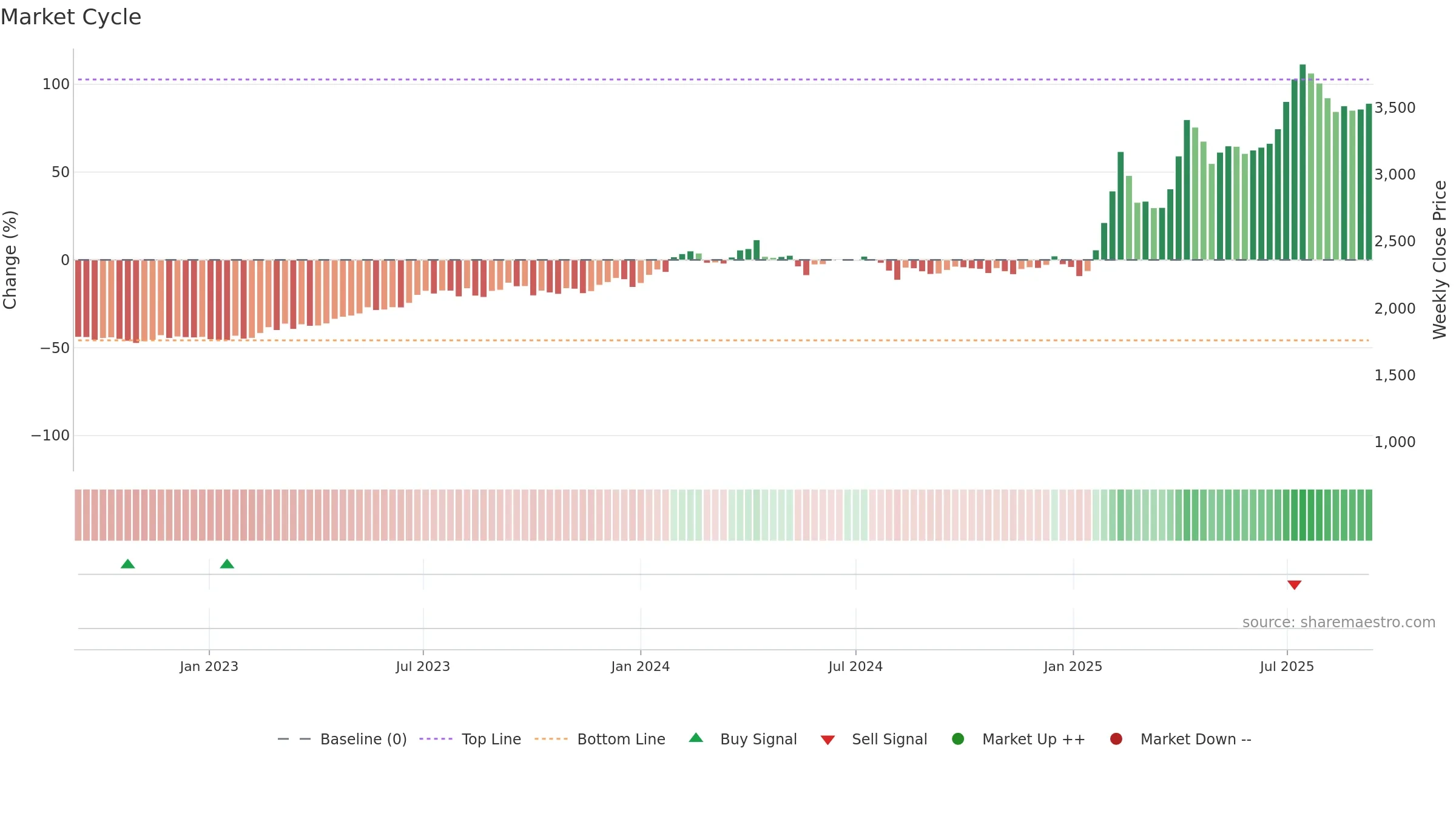Click the 2,500 tick on the right axis
The image size is (1456, 819).
click(x=1395, y=241)
